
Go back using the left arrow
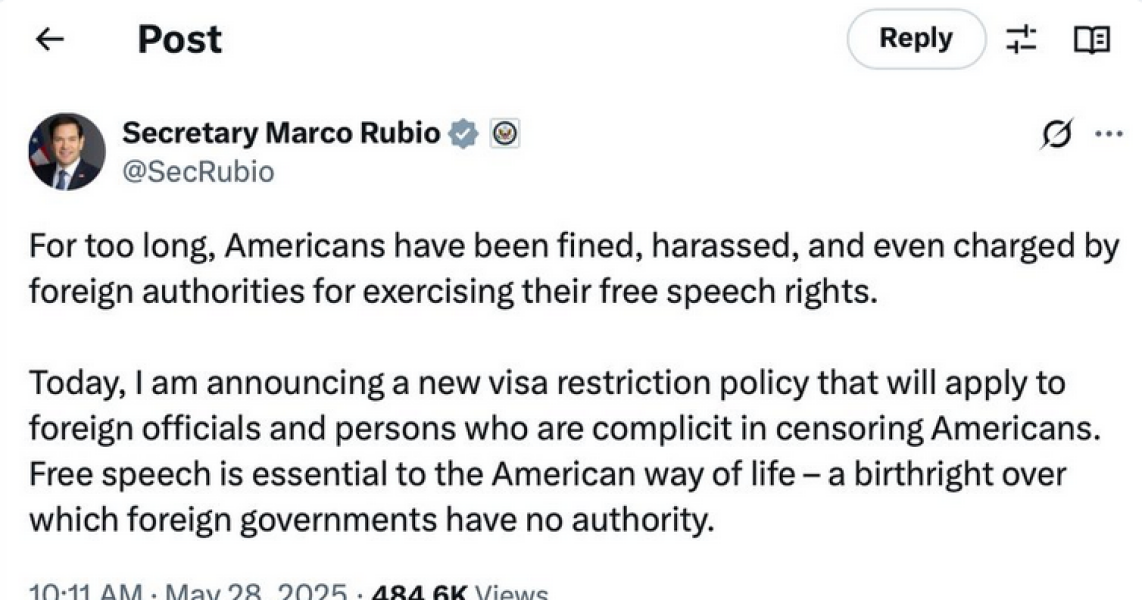pos(49,40)
